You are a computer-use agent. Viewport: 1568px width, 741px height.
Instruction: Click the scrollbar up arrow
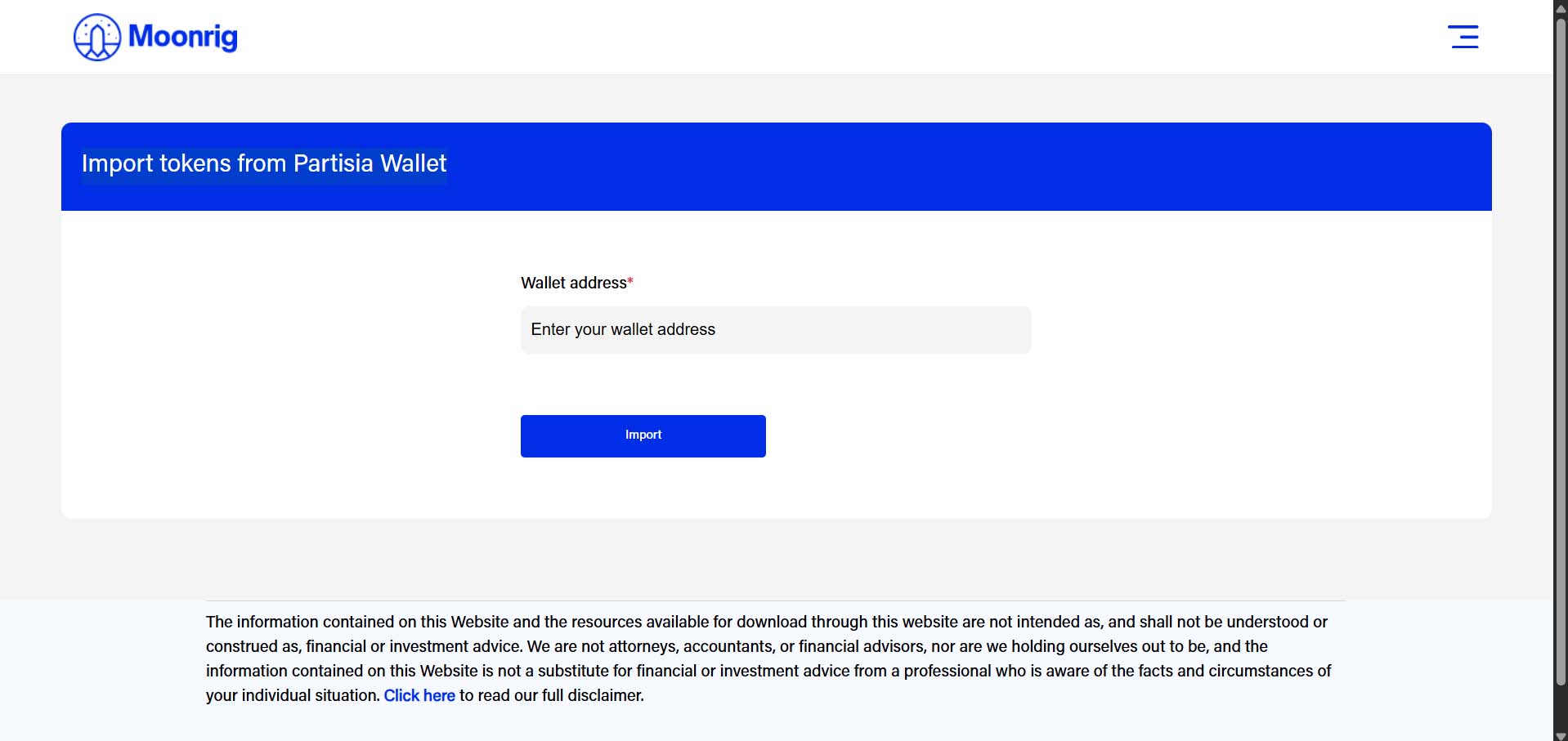pyautogui.click(x=1560, y=6)
